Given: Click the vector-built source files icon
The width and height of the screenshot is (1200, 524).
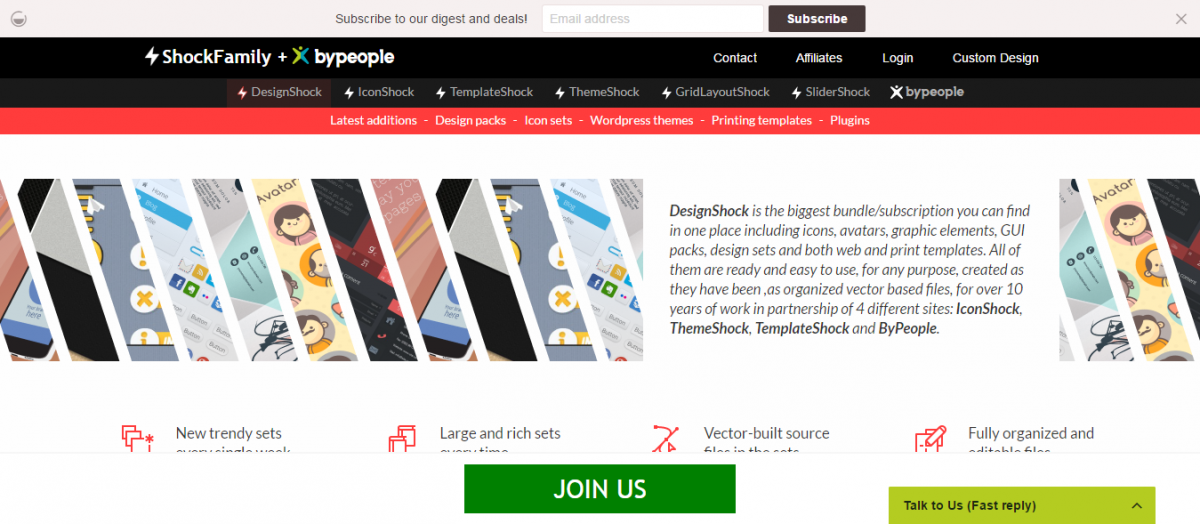Looking at the screenshot, I should click(x=665, y=439).
